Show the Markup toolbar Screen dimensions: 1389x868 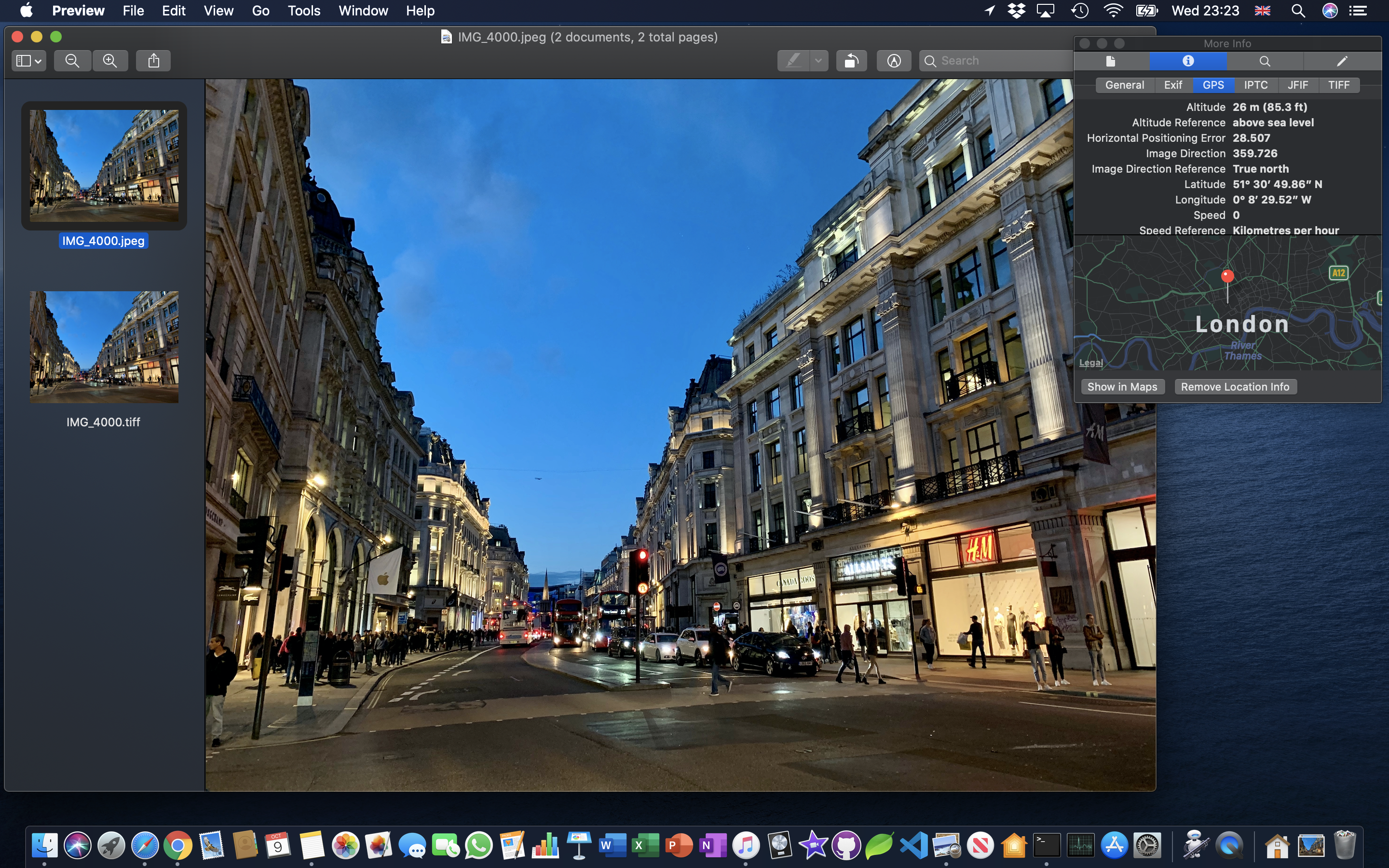click(x=894, y=61)
